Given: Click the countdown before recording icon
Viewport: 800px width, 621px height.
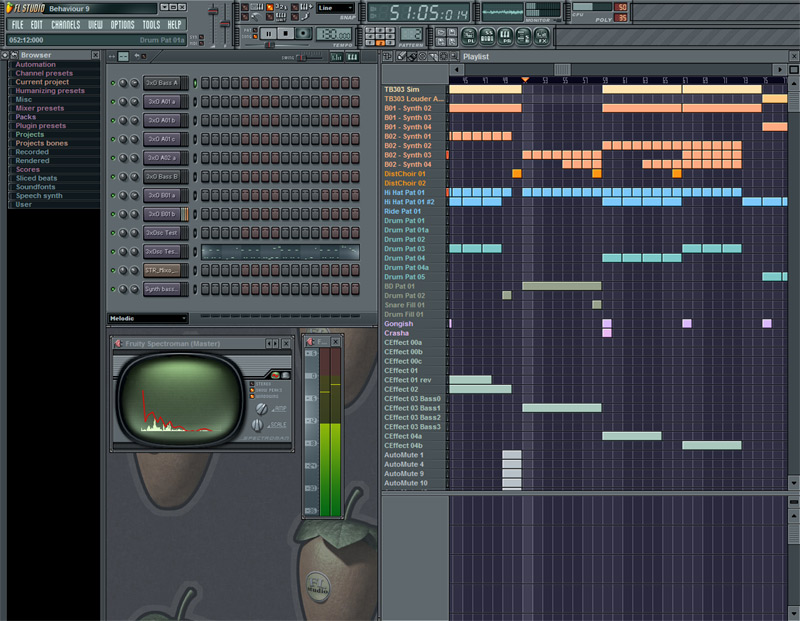Looking at the screenshot, I should [x=282, y=7].
